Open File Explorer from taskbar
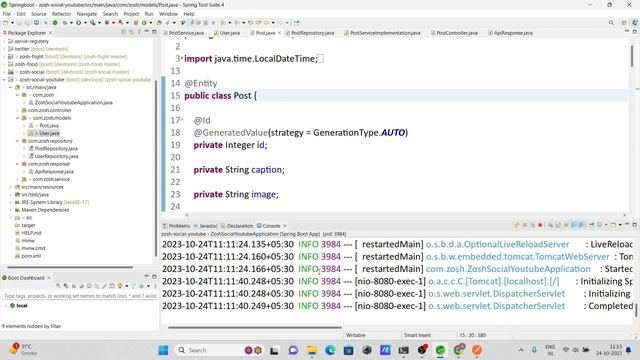The width and height of the screenshot is (640, 360). click(312, 350)
